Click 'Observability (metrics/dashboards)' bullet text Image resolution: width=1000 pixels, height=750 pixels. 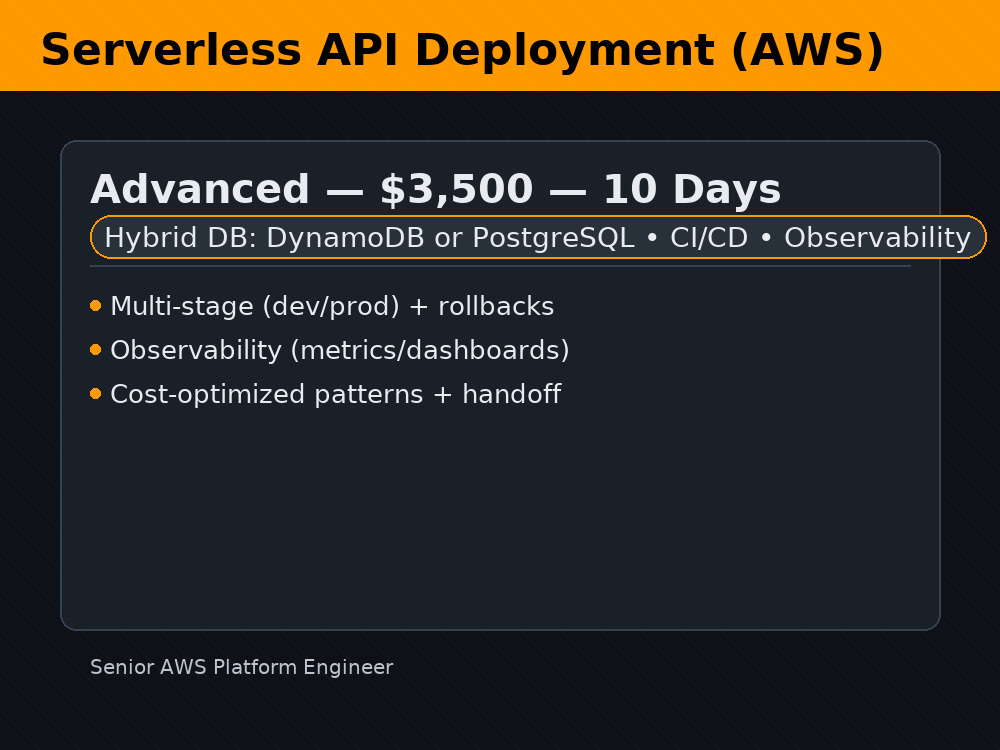point(340,350)
